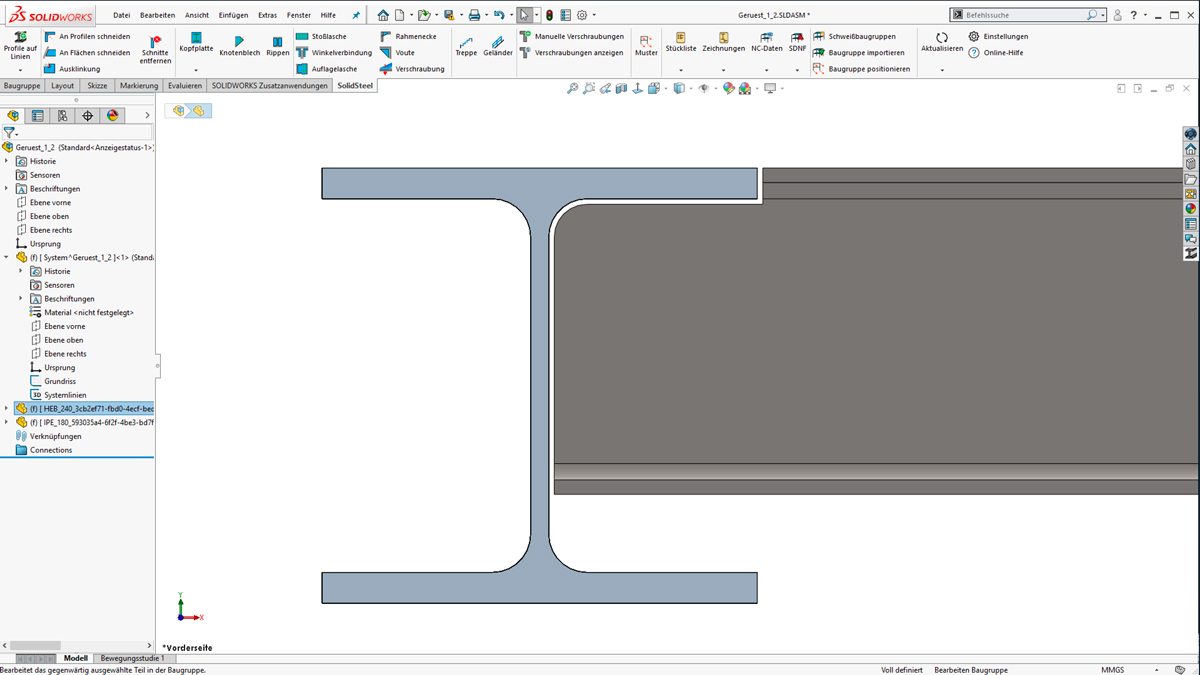
Task: Select the Knotenblech tool
Action: click(x=239, y=41)
